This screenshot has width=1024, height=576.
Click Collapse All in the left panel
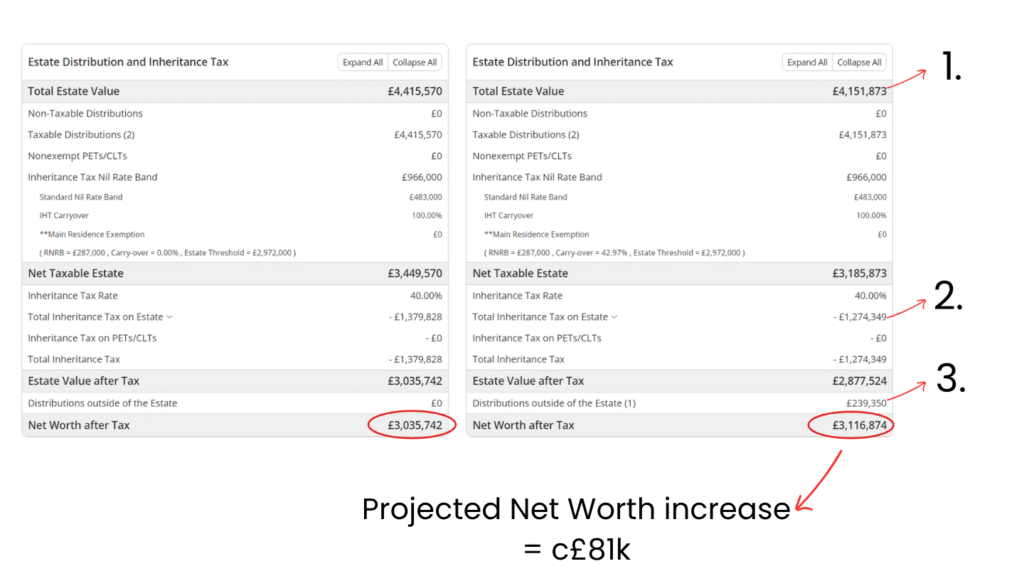415,61
